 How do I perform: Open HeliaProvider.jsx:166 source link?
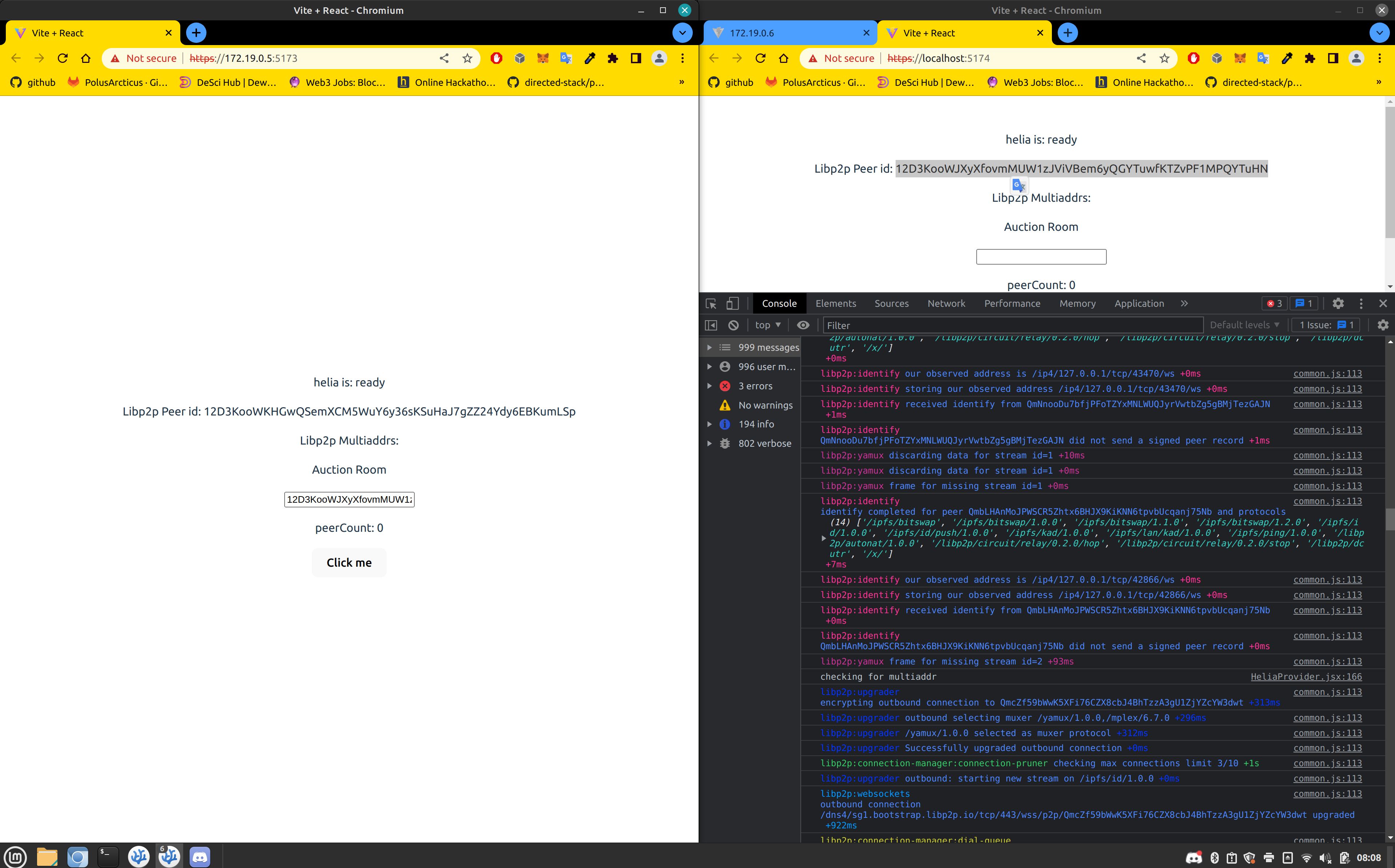pyautogui.click(x=1306, y=677)
